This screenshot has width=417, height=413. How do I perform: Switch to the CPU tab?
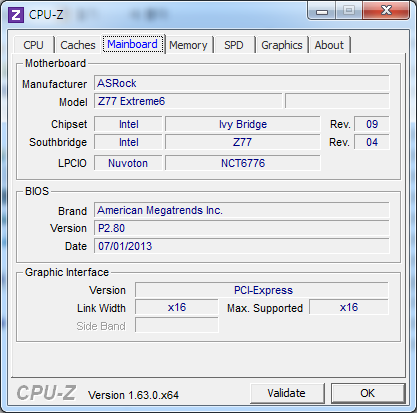[33, 45]
